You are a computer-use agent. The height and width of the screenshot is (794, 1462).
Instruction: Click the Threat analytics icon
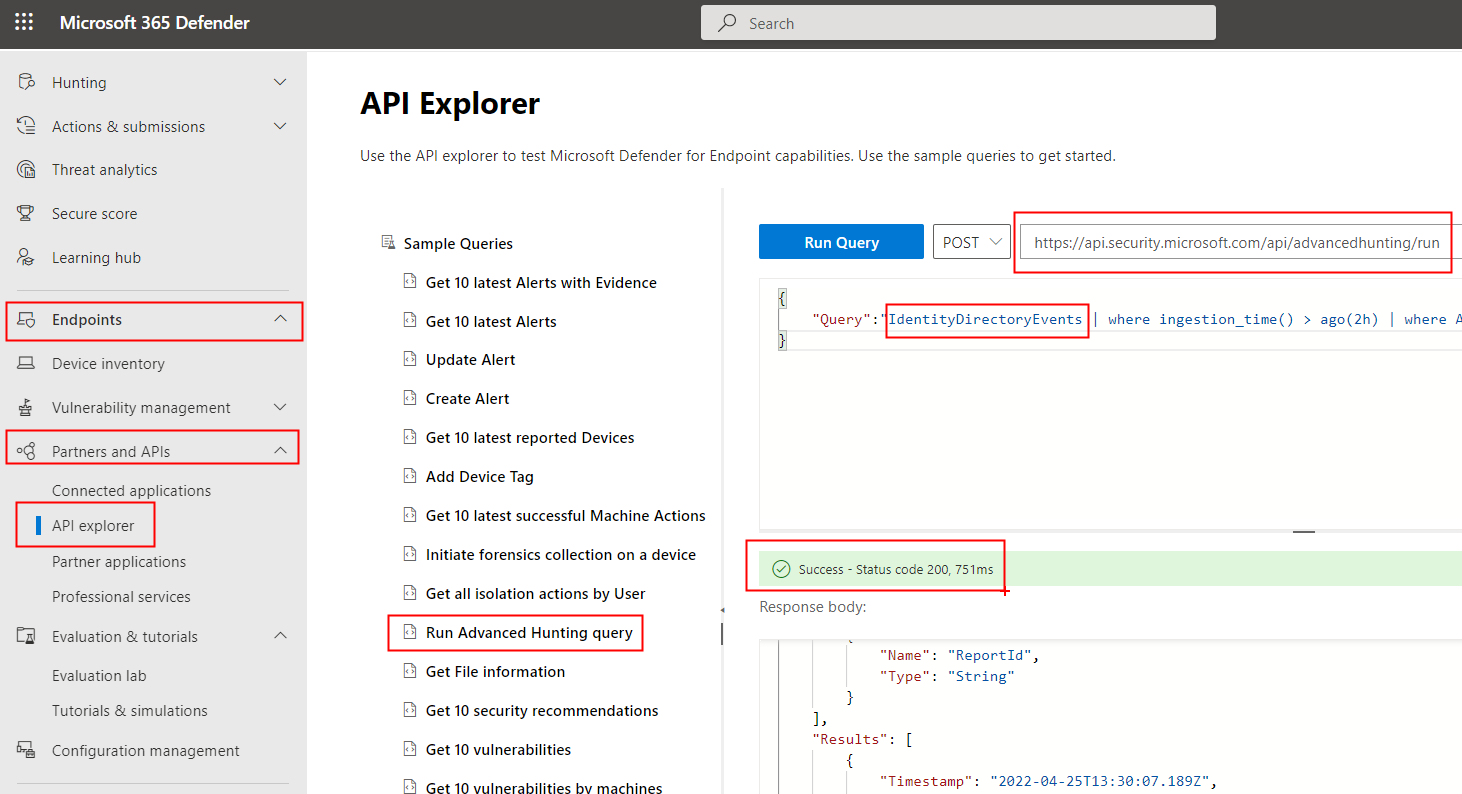point(27,169)
